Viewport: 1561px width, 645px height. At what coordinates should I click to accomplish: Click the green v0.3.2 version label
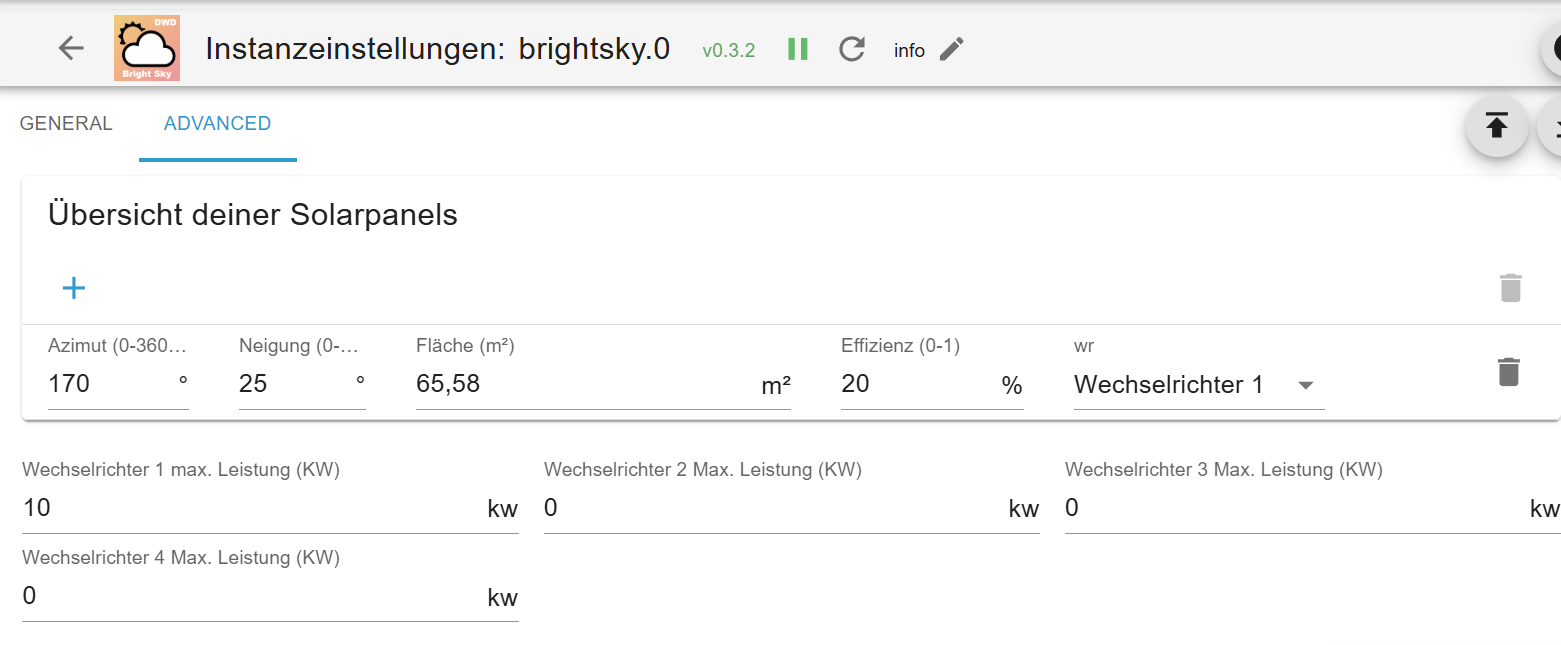click(728, 50)
